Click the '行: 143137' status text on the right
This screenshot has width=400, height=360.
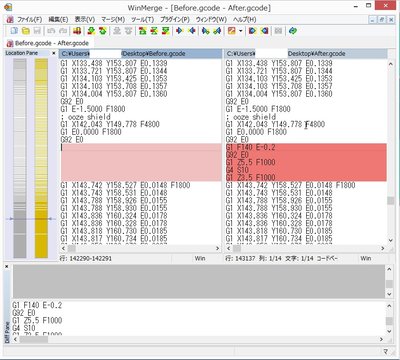click(x=240, y=258)
